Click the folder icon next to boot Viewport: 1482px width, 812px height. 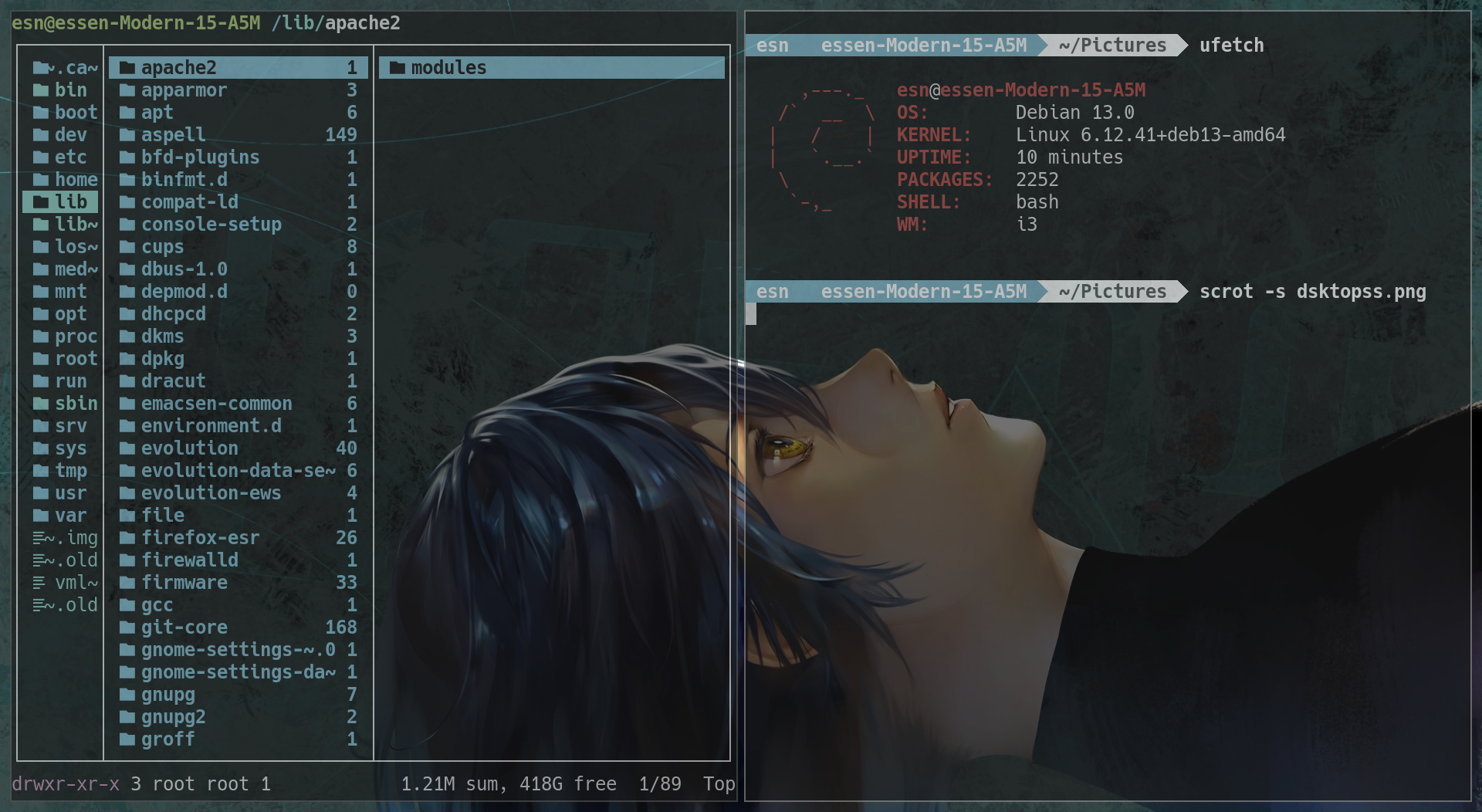pyautogui.click(x=41, y=113)
